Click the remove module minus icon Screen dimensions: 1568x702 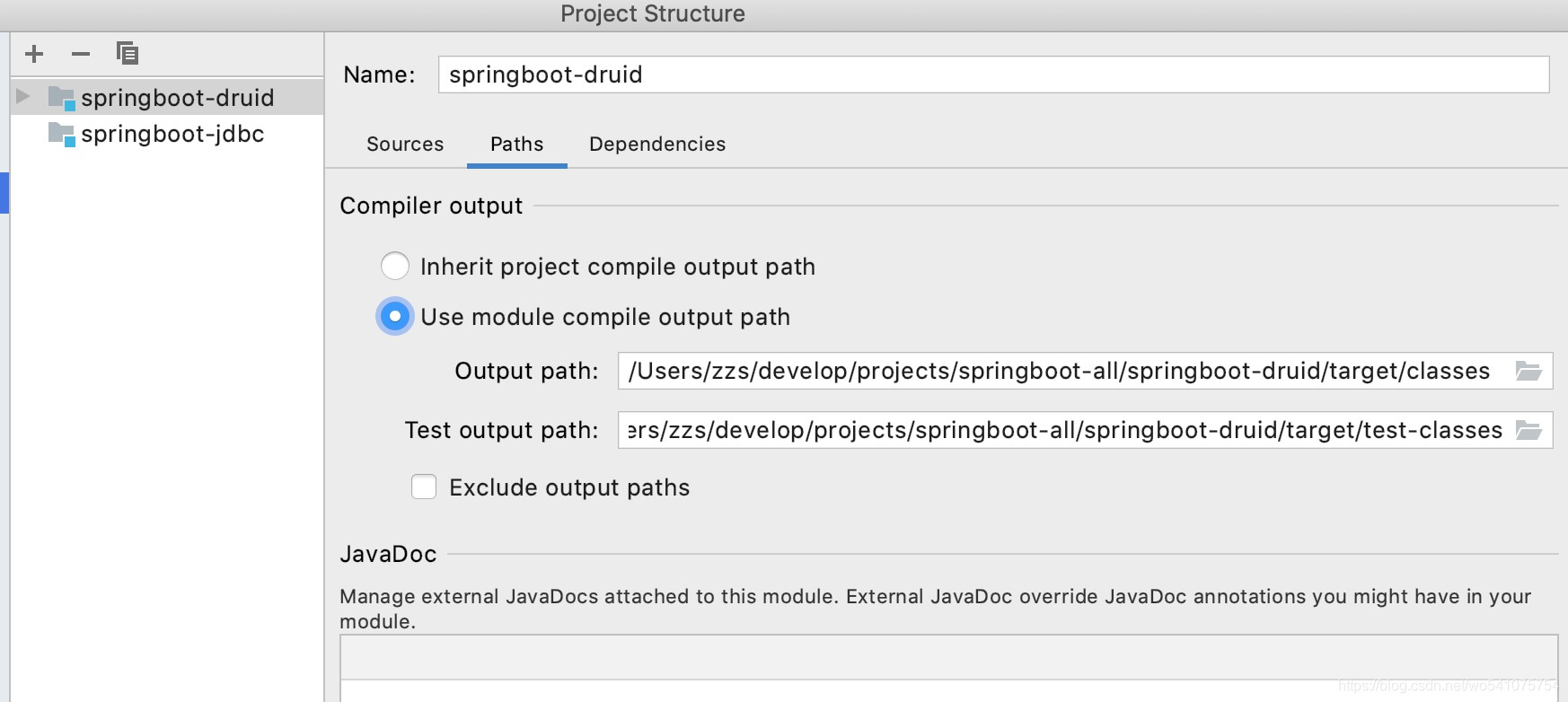click(x=81, y=54)
